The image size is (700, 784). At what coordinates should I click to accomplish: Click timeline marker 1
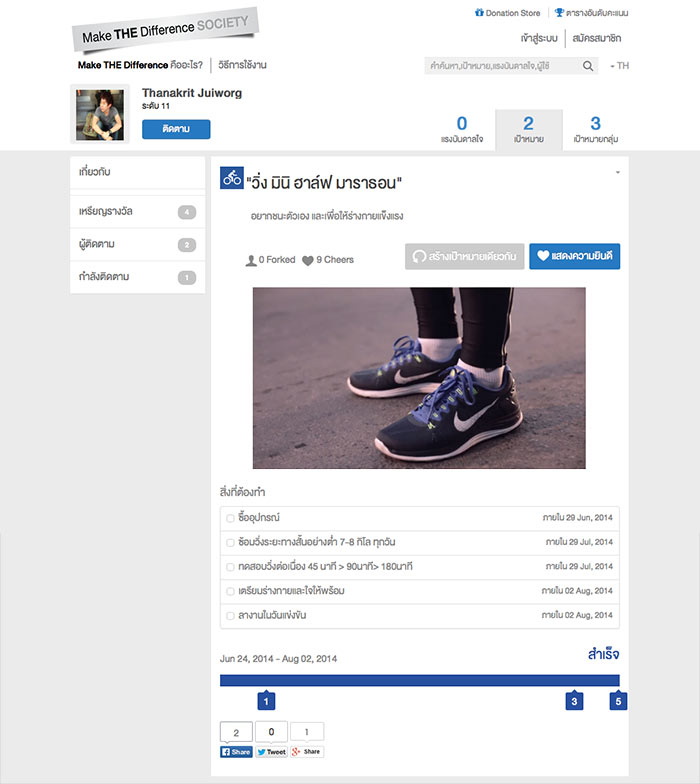266,700
